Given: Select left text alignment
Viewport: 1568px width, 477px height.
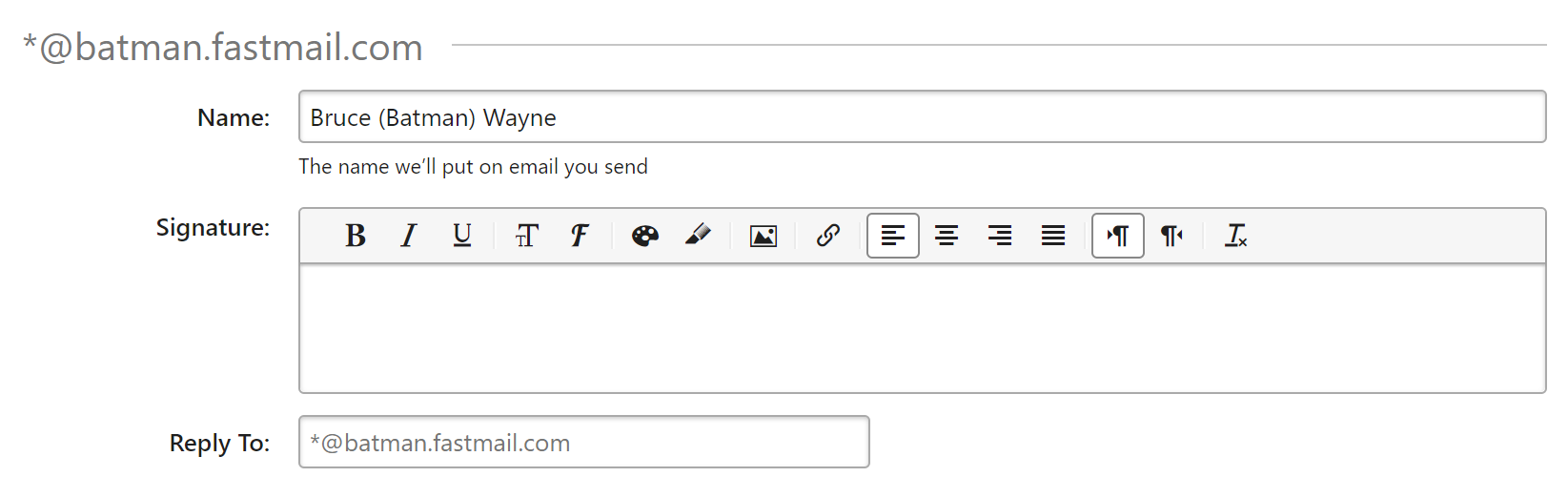Looking at the screenshot, I should coord(893,236).
